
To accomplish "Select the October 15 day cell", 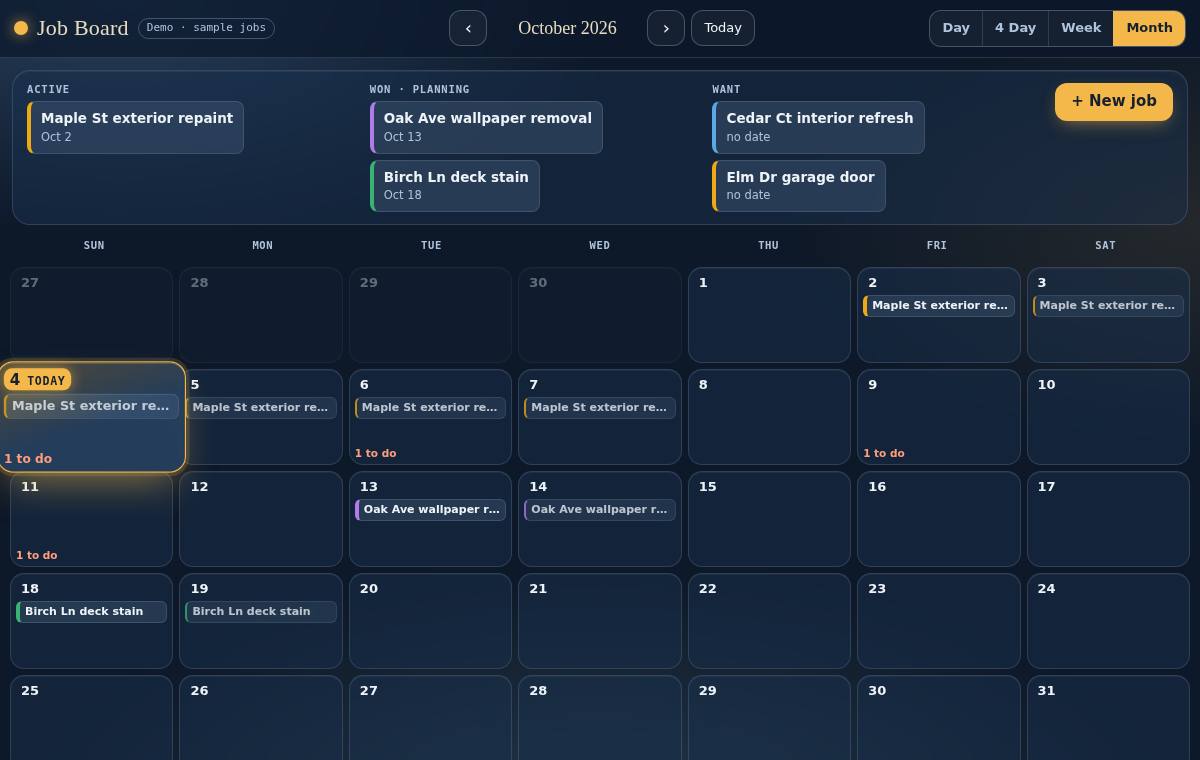I will pyautogui.click(x=769, y=519).
